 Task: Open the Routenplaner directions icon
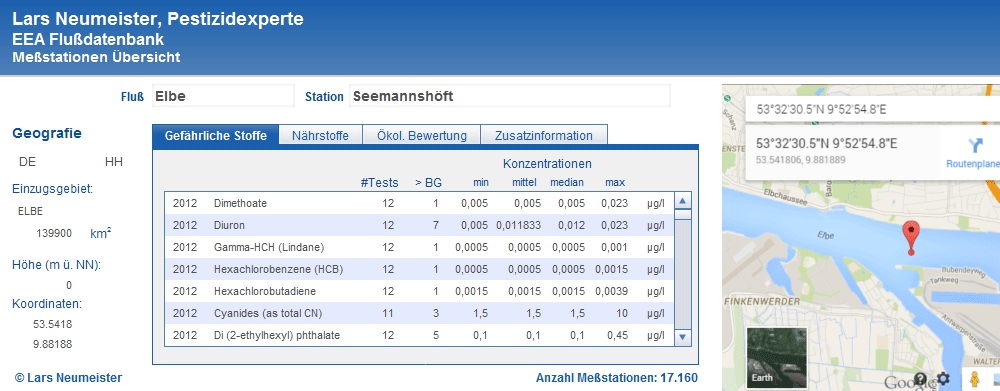(x=974, y=145)
